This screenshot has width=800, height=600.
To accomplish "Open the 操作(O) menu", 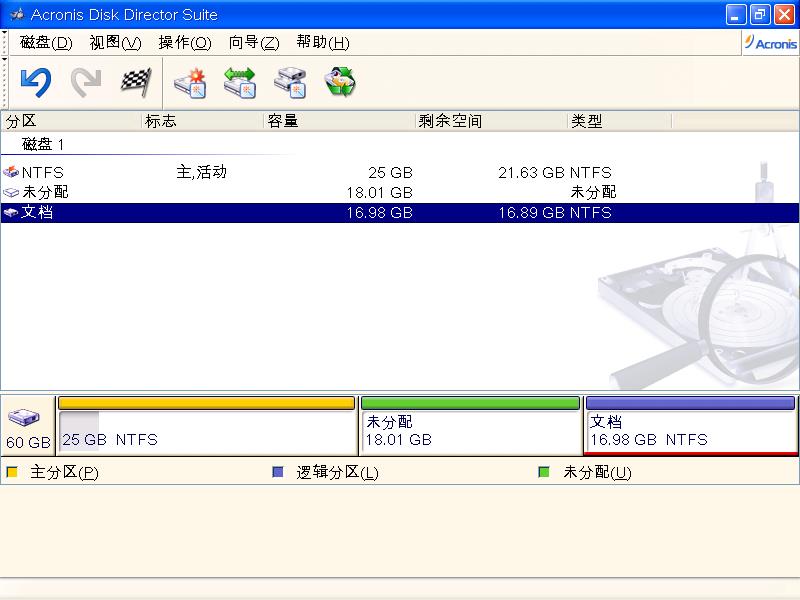I will (185, 42).
